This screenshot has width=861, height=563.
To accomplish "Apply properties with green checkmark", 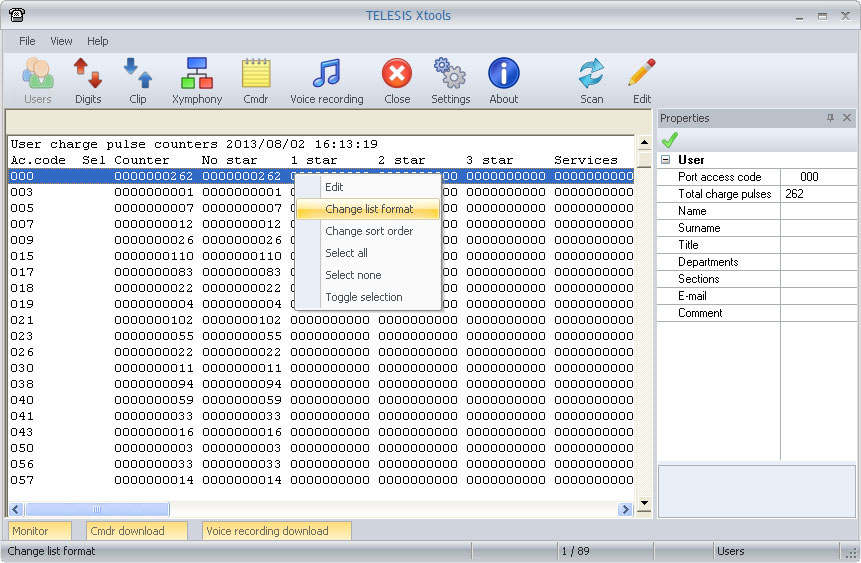I will pyautogui.click(x=670, y=140).
